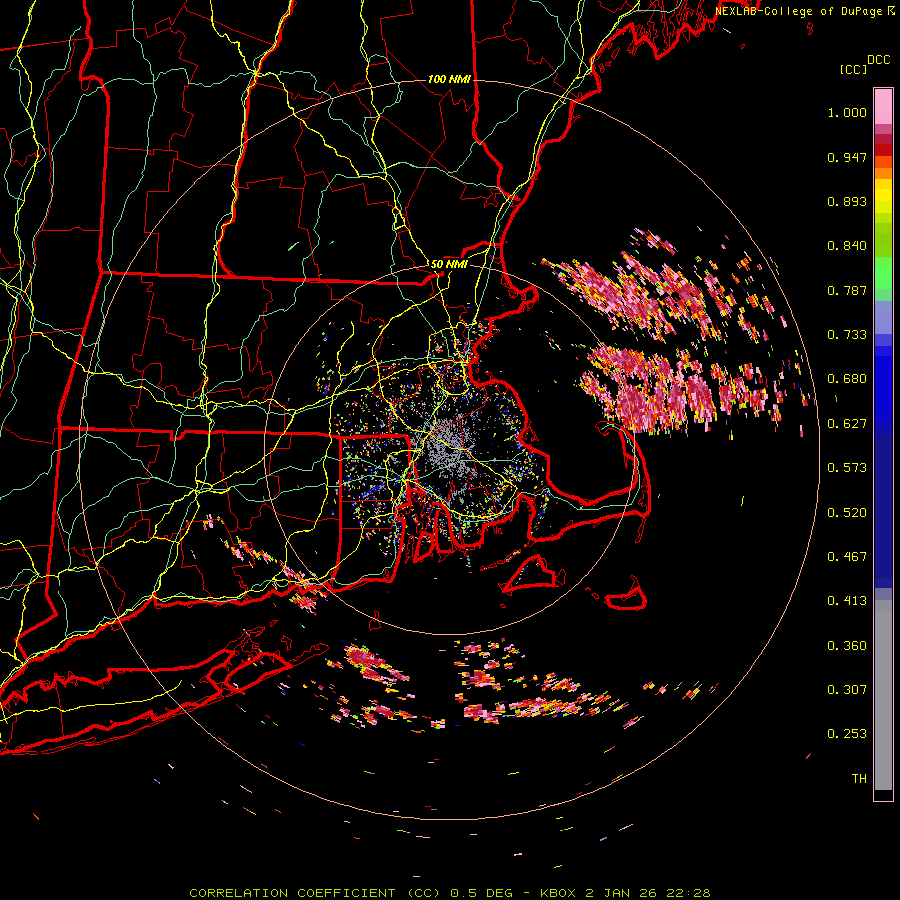Select the 0.413 scale value
The height and width of the screenshot is (900, 900).
pyautogui.click(x=847, y=601)
